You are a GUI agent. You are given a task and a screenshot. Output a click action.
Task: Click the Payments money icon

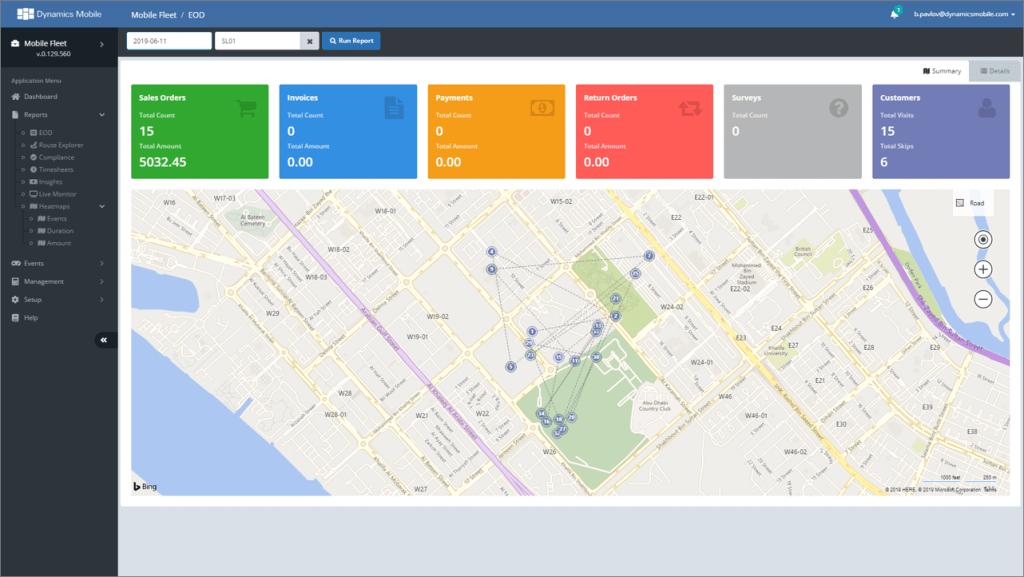[542, 108]
